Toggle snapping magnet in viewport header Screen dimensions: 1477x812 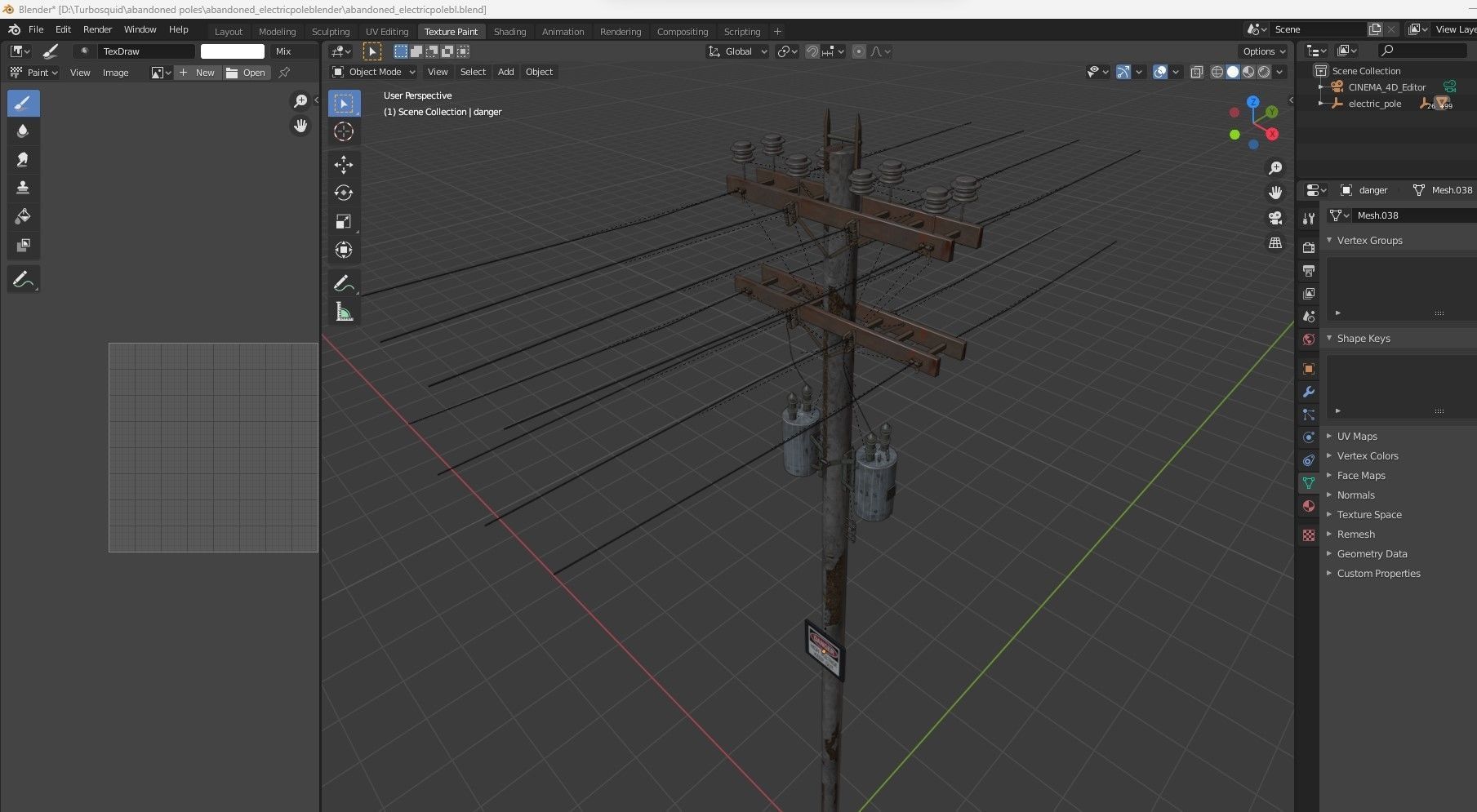tap(812, 51)
